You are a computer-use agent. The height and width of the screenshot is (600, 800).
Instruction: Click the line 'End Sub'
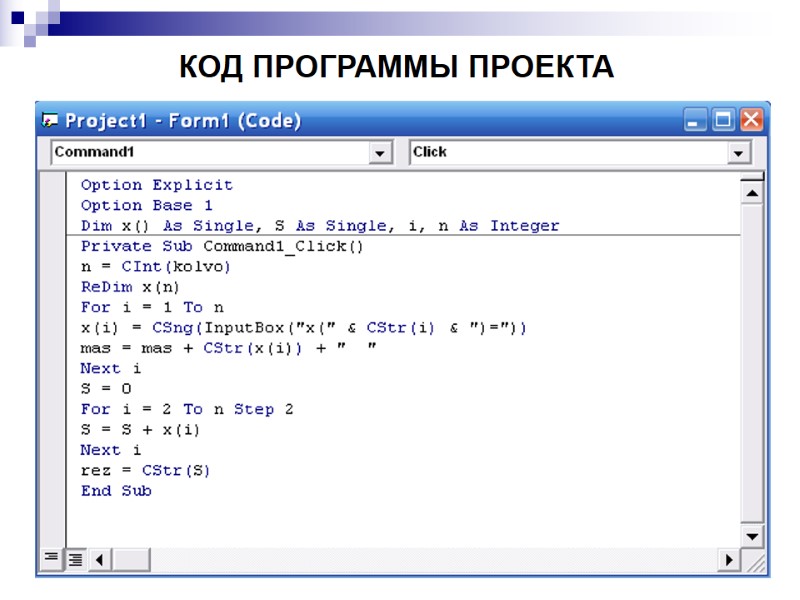point(116,491)
